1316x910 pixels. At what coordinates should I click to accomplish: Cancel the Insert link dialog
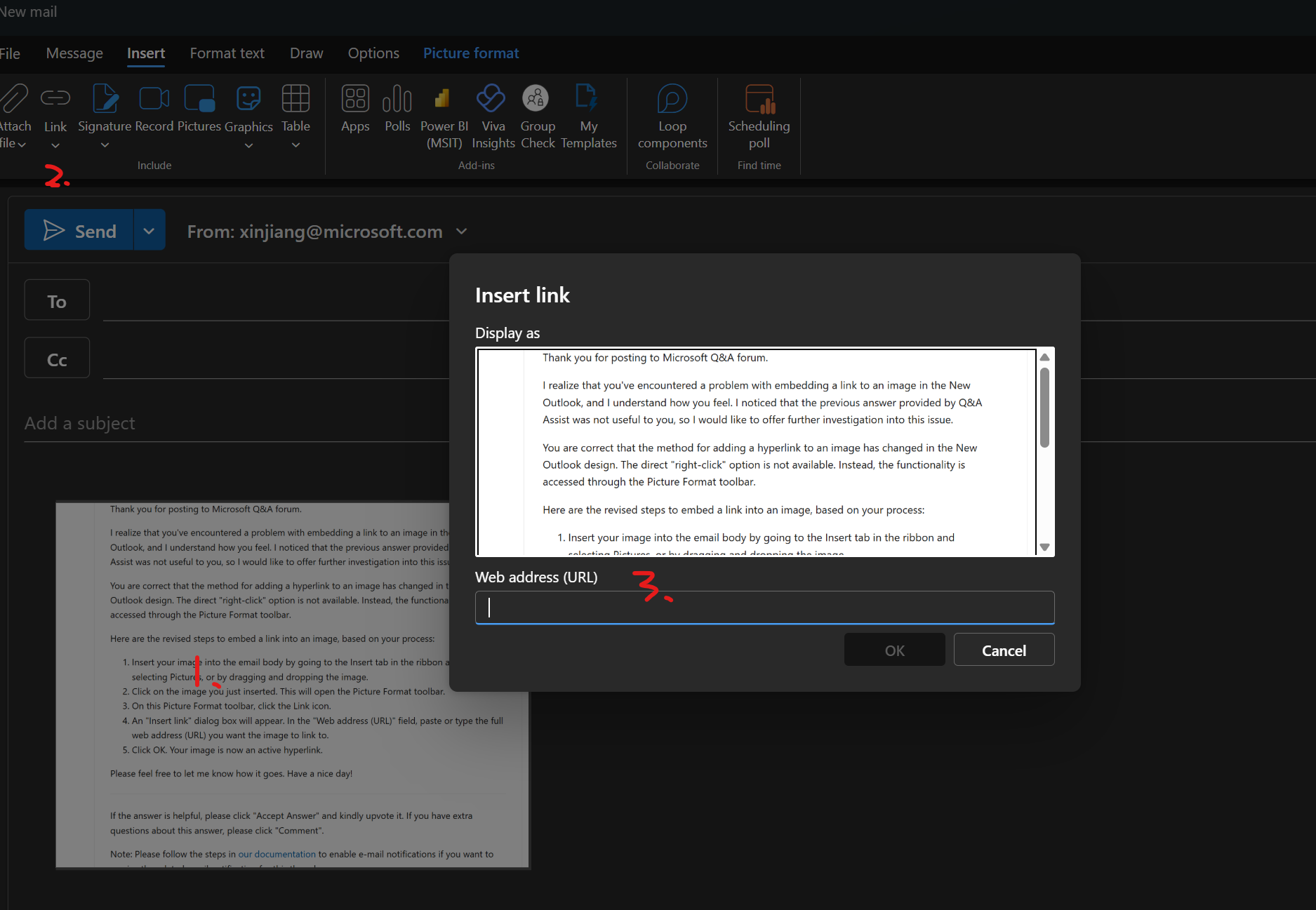click(1004, 650)
